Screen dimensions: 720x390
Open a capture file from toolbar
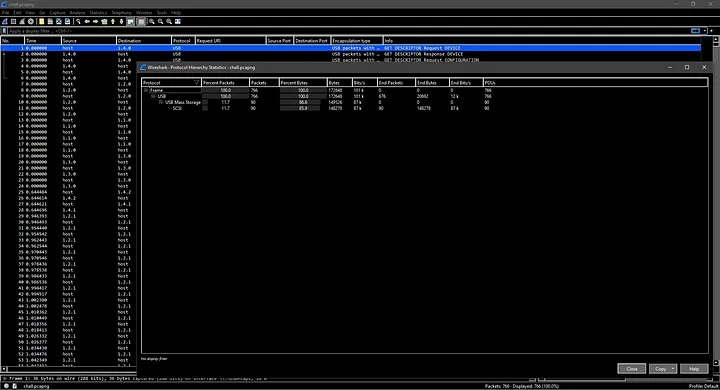41,22
